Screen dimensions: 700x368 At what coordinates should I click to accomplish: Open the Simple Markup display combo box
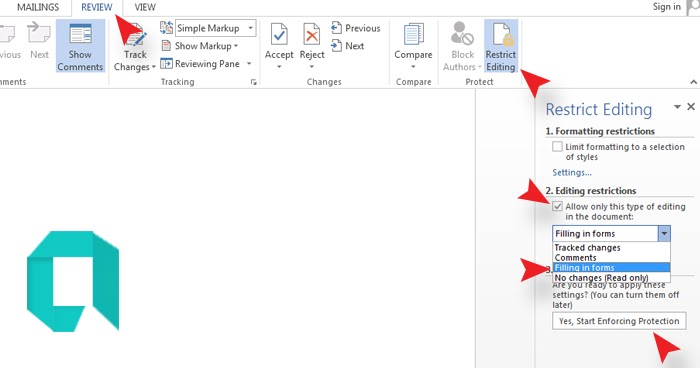[216, 28]
